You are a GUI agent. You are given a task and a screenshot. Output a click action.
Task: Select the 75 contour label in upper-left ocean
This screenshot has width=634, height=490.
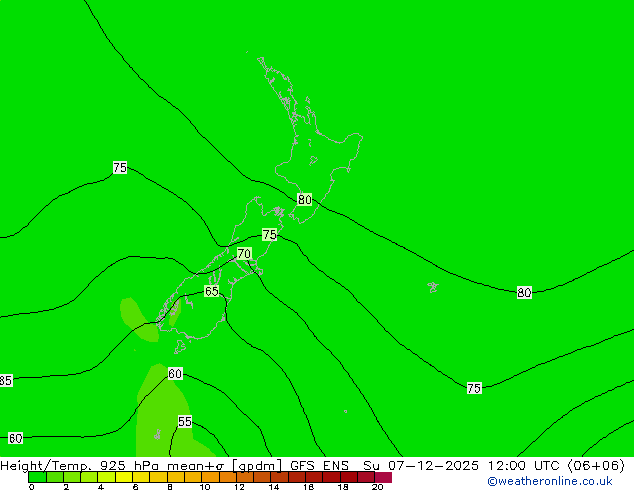[x=120, y=167]
